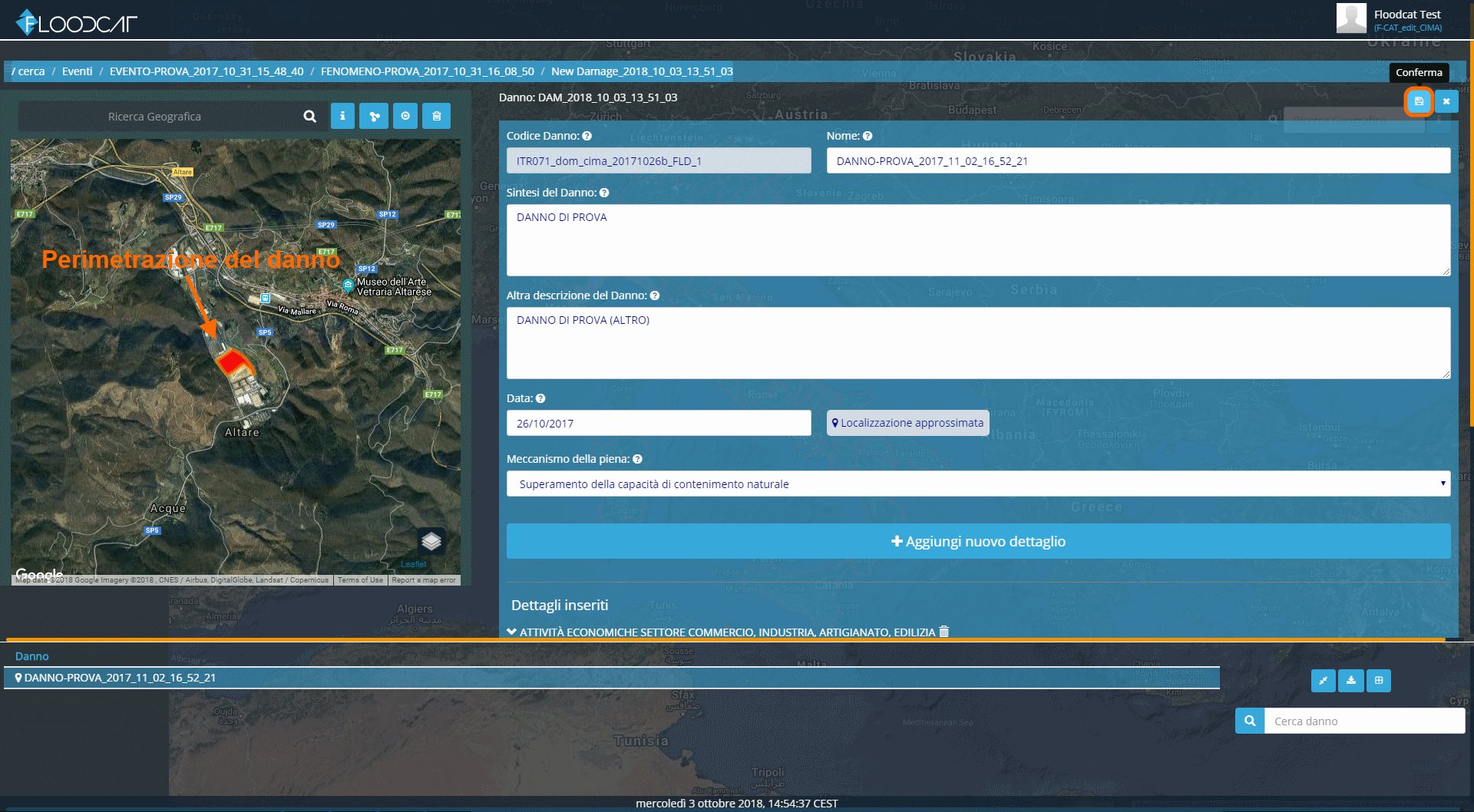Click the help icon next to Sintesi del Danno

coord(604,193)
